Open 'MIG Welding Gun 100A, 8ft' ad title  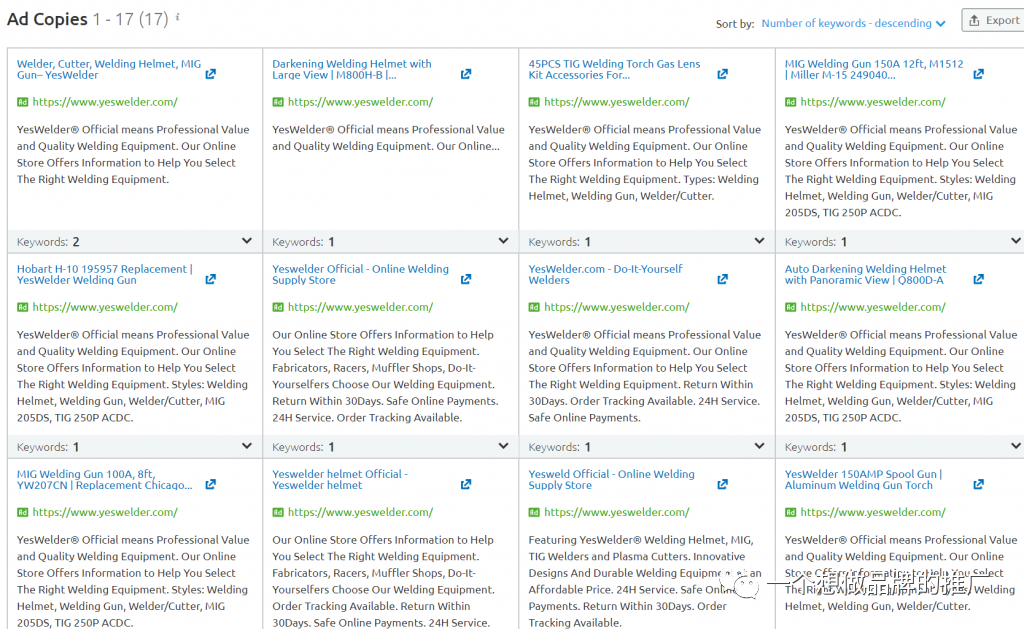pyautogui.click(x=104, y=479)
